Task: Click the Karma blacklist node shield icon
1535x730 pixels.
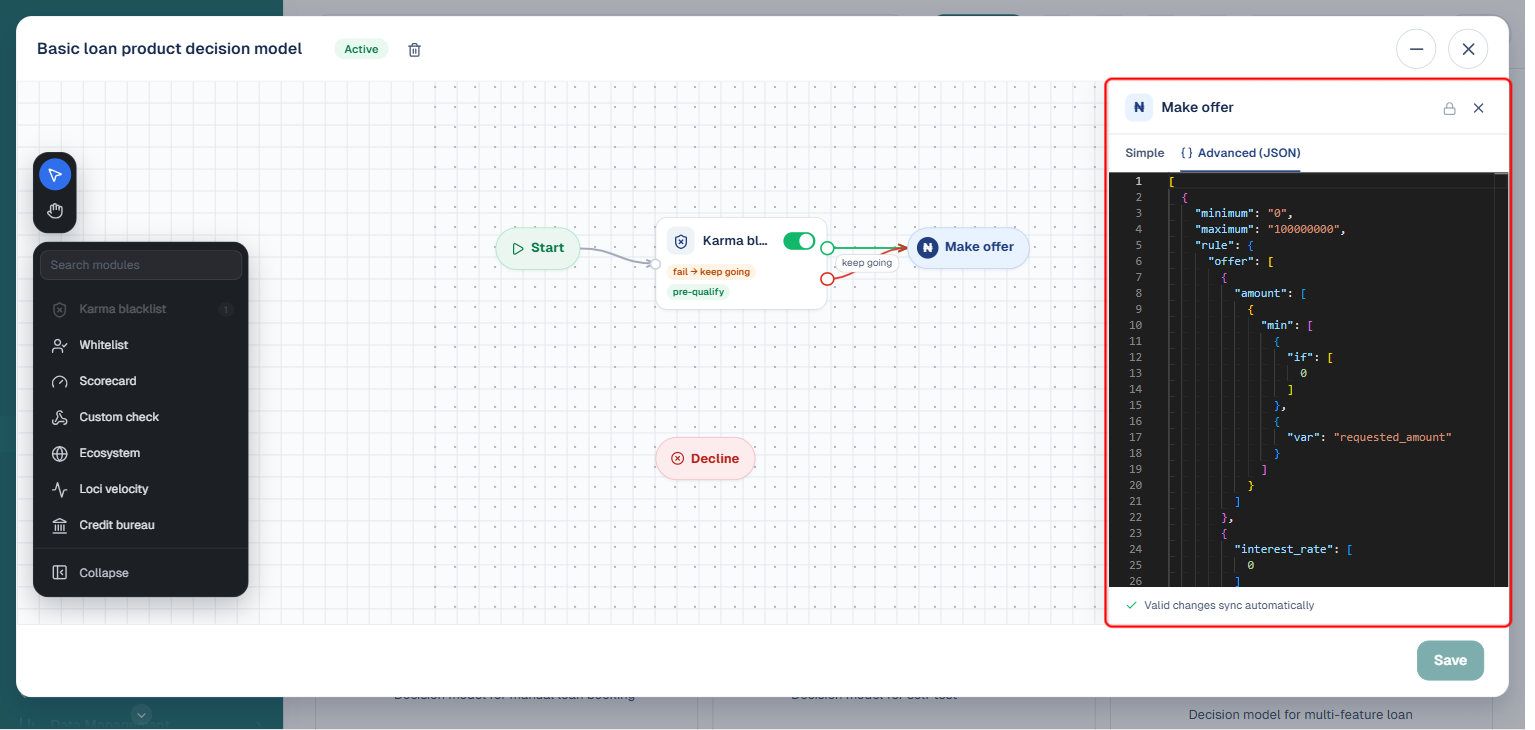Action: coord(681,241)
